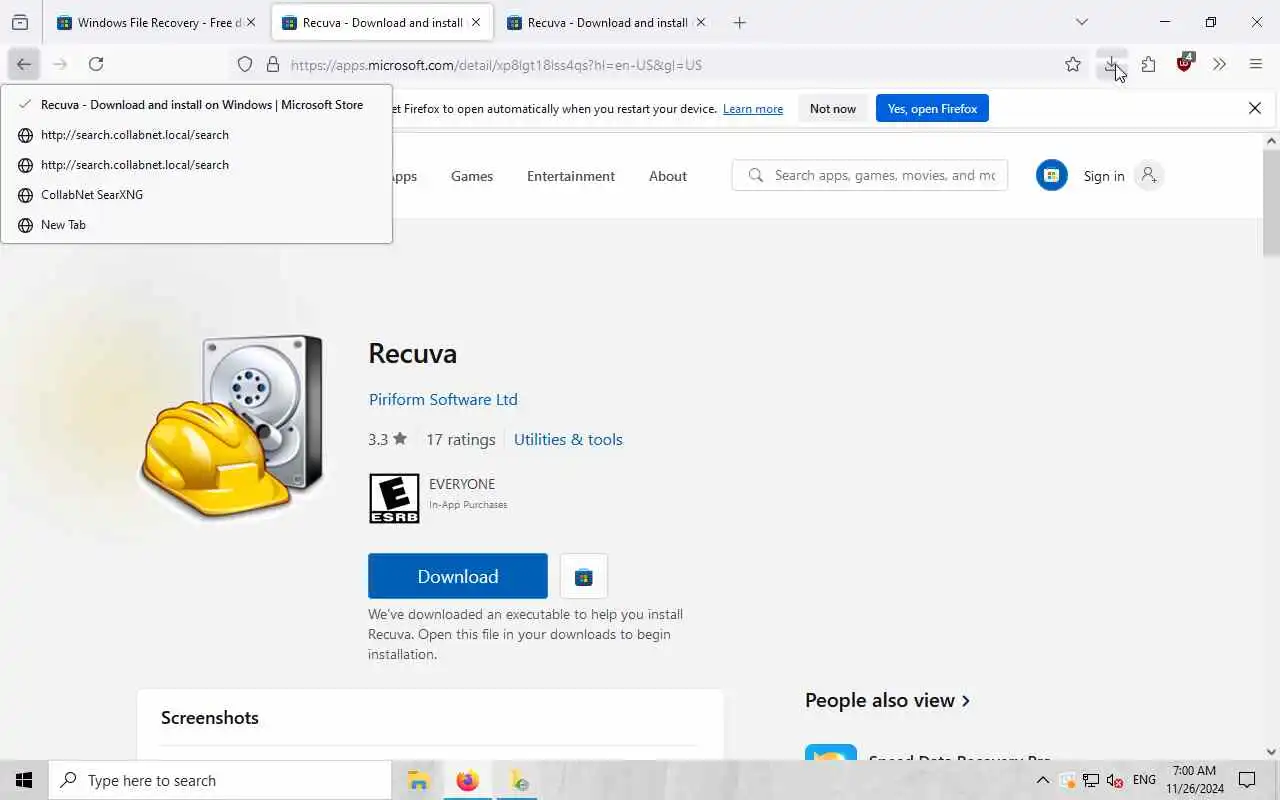Viewport: 1280px width, 800px height.
Task: Select second search.collabnet.local history entry
Action: coord(196,164)
